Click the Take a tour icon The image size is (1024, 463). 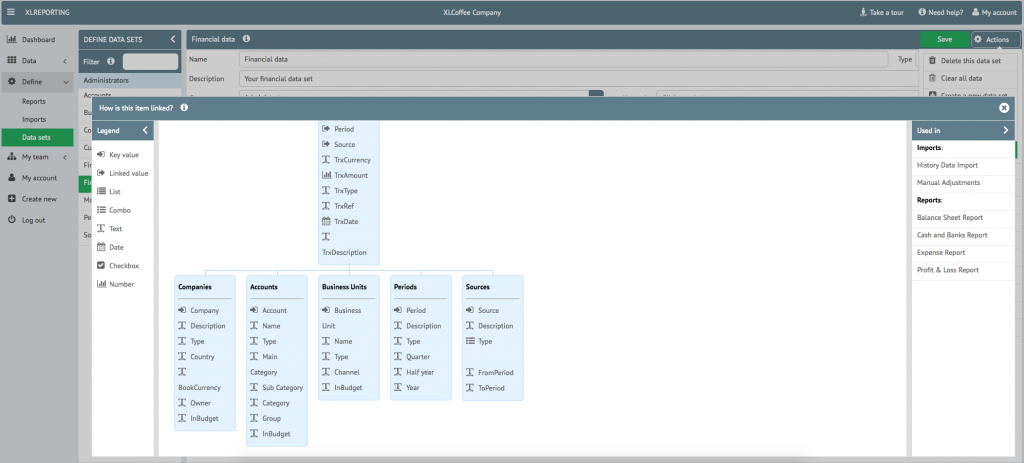pos(864,12)
